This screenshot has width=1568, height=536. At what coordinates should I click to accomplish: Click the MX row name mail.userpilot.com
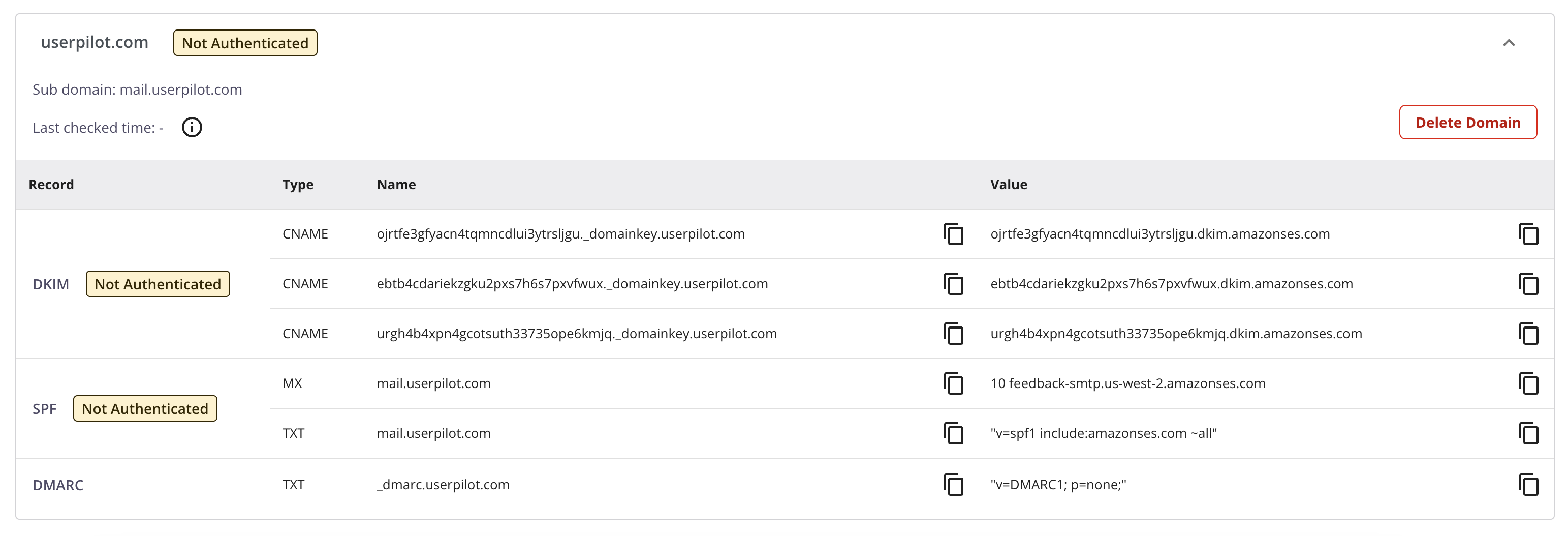pyautogui.click(x=433, y=384)
